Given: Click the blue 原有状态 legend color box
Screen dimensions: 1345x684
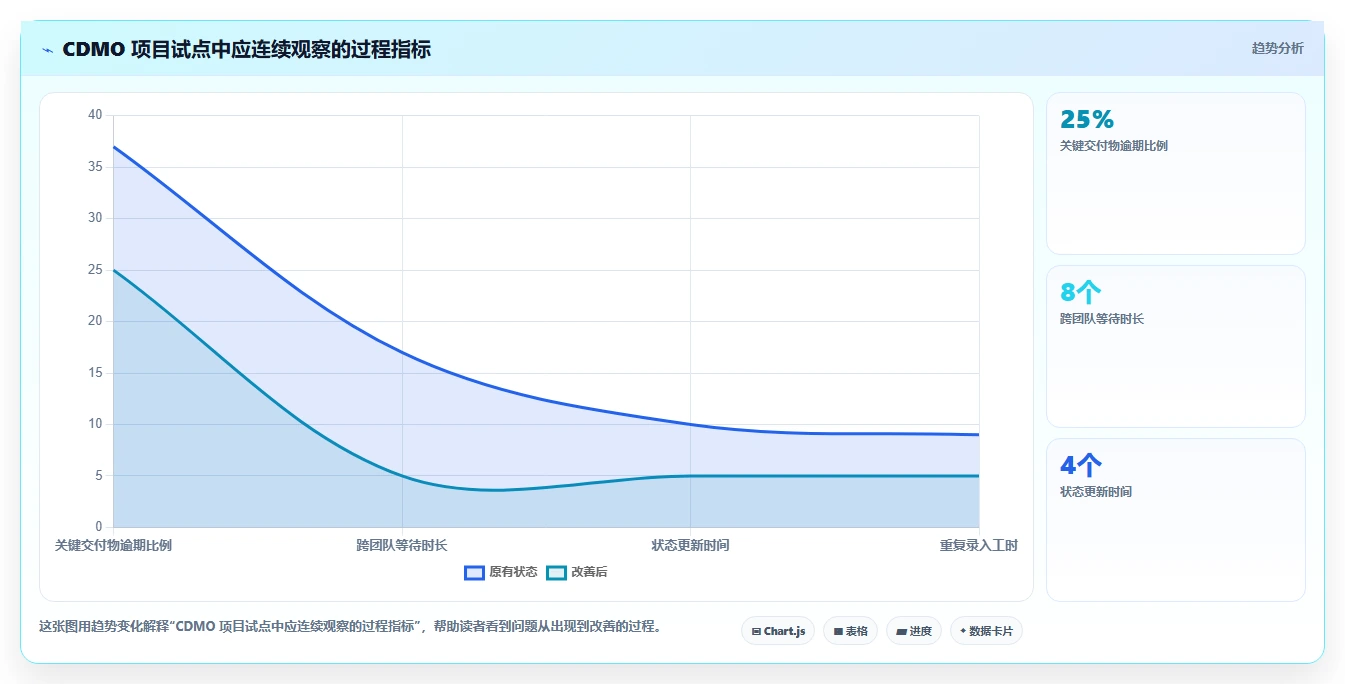Looking at the screenshot, I should pyautogui.click(x=475, y=572).
